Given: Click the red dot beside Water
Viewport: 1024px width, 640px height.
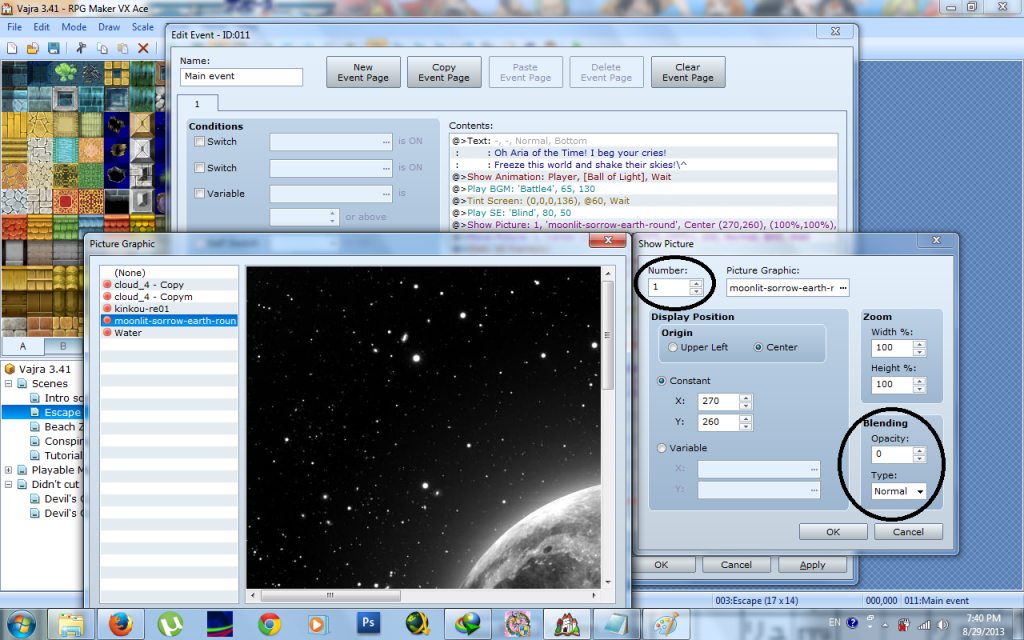Looking at the screenshot, I should pyautogui.click(x=107, y=332).
